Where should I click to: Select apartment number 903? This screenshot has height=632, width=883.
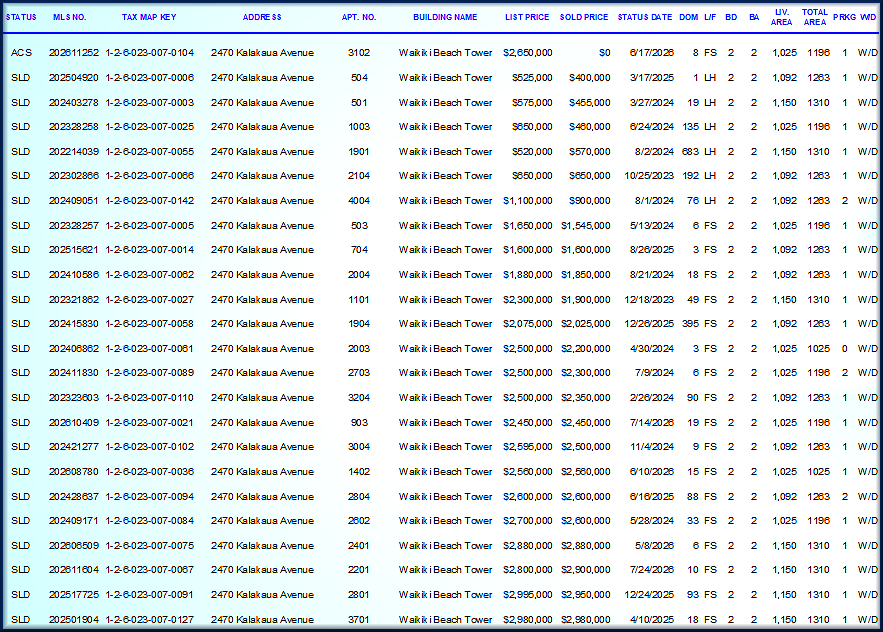coord(359,423)
